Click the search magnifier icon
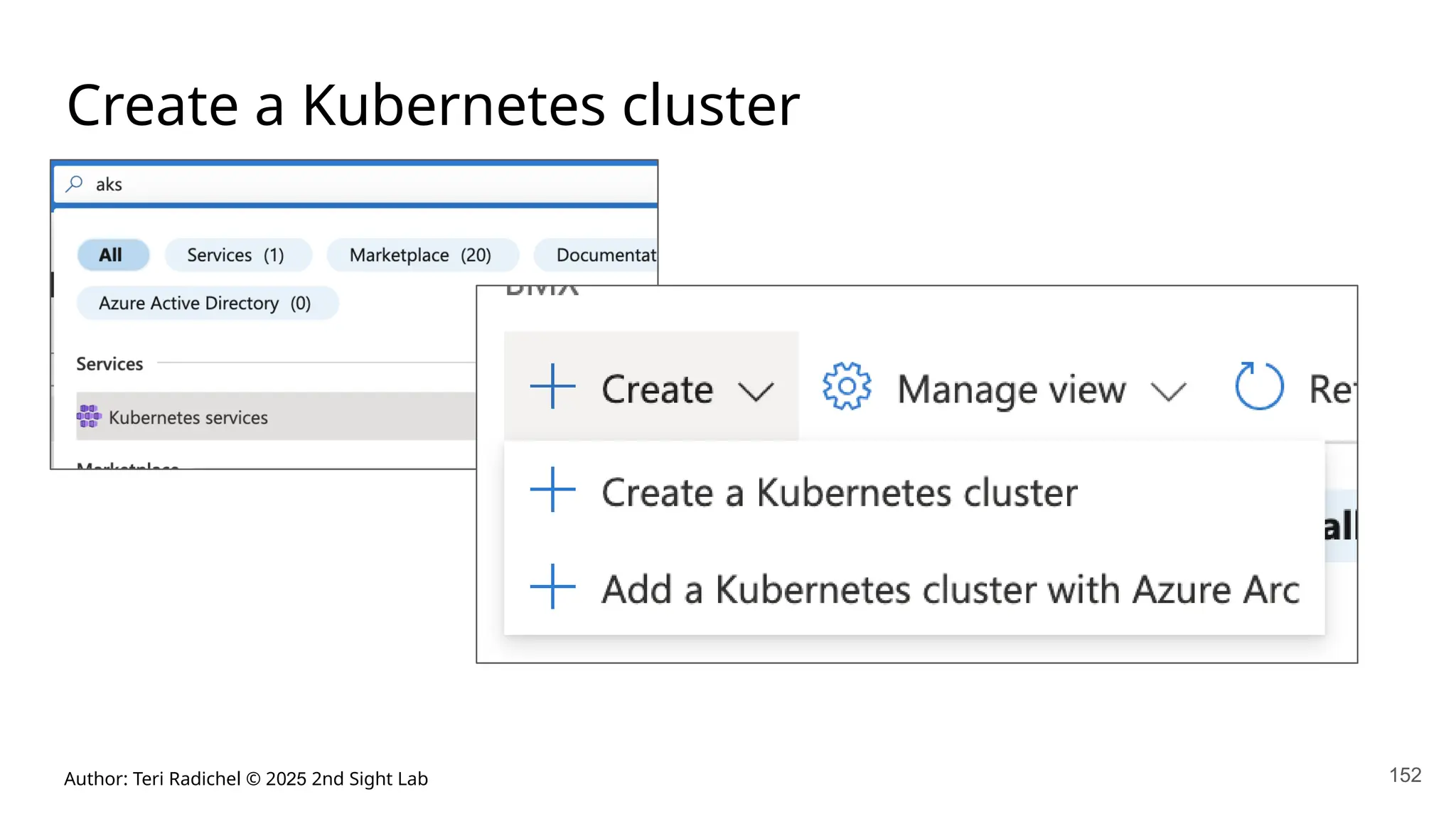Viewport: 1456px width, 819px height. click(74, 184)
